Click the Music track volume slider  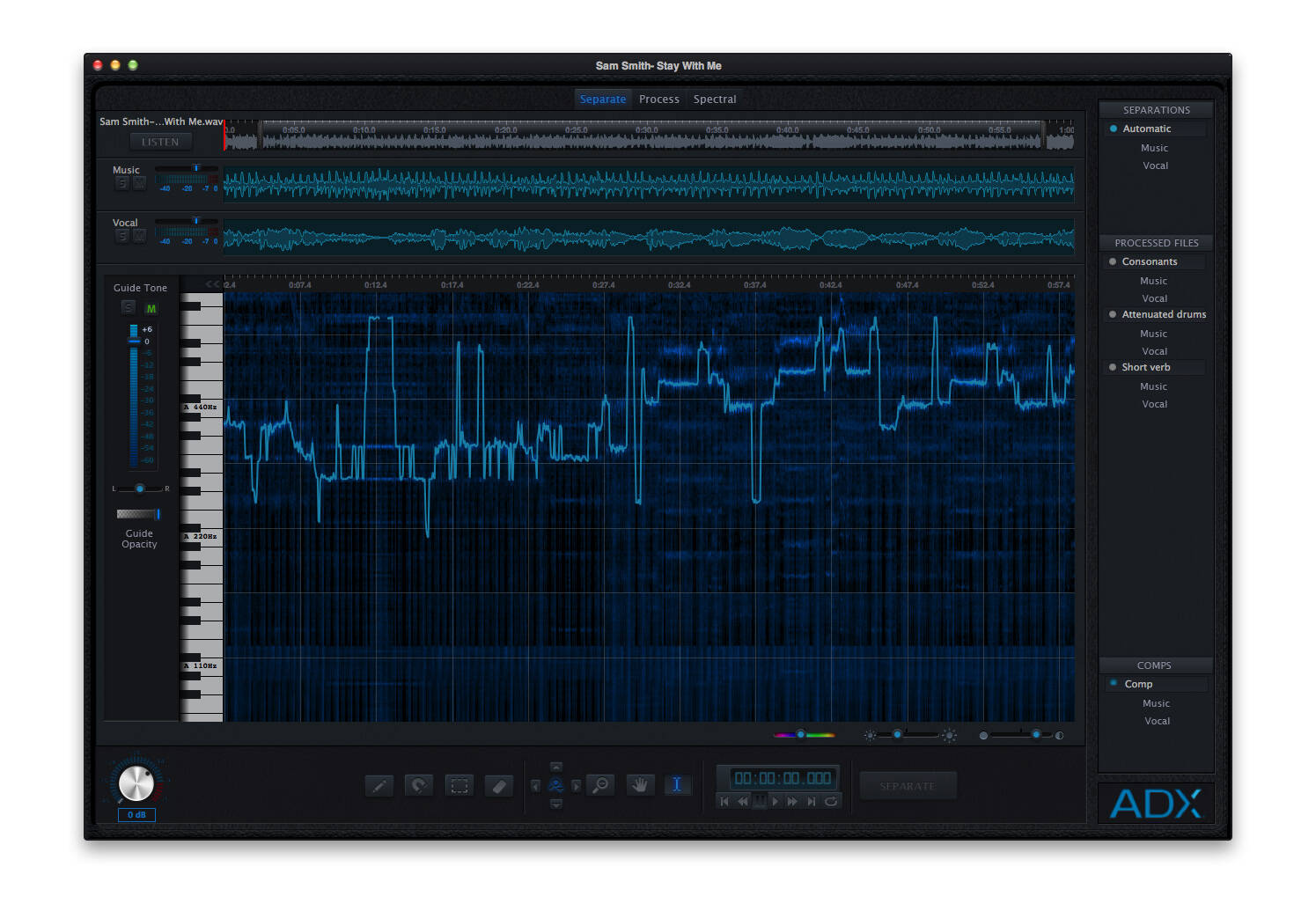[186, 168]
